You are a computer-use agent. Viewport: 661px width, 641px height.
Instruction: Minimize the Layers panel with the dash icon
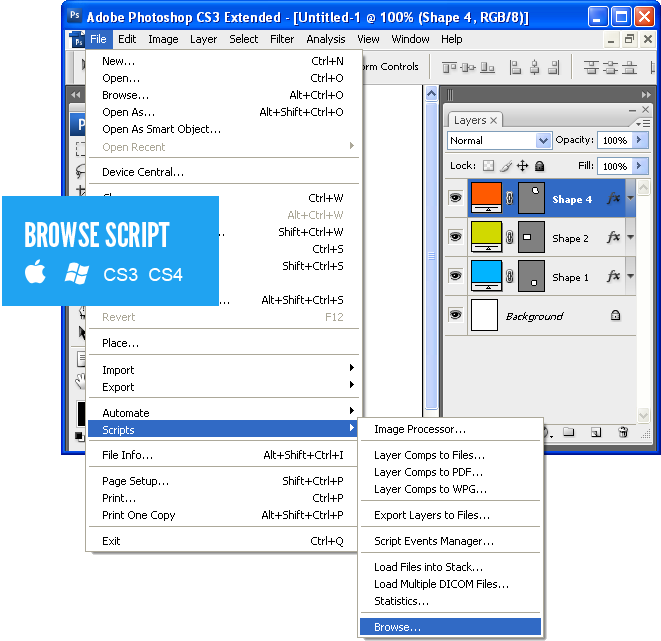coord(632,110)
